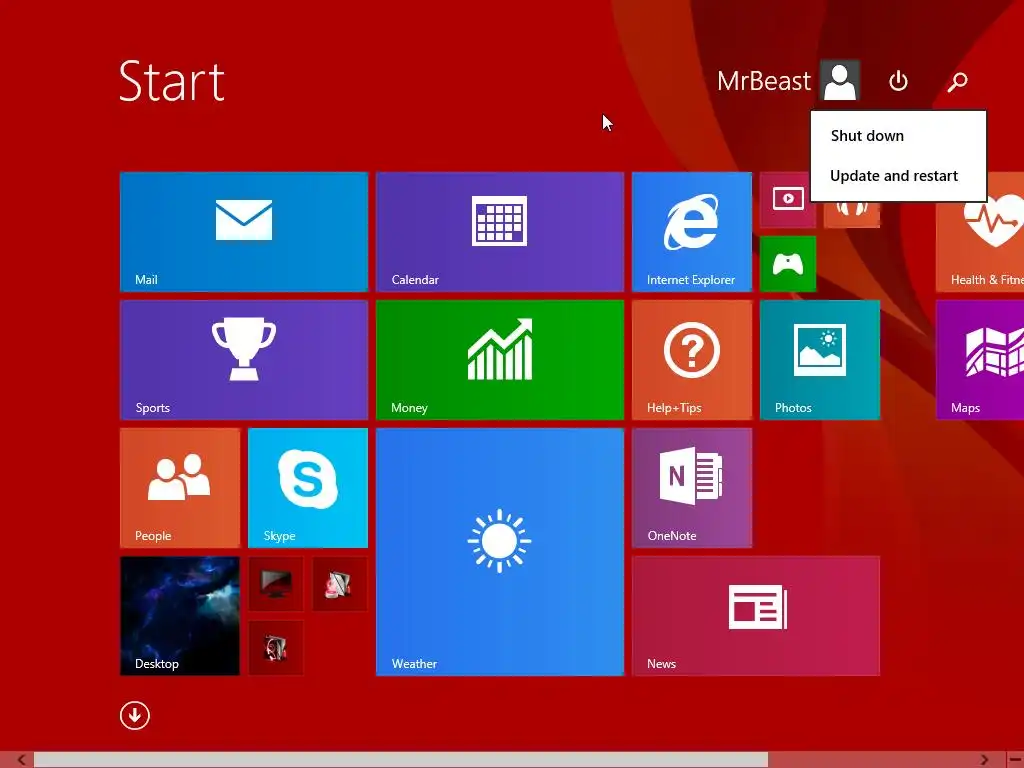
Task: Open the small Video tile
Action: [788, 200]
